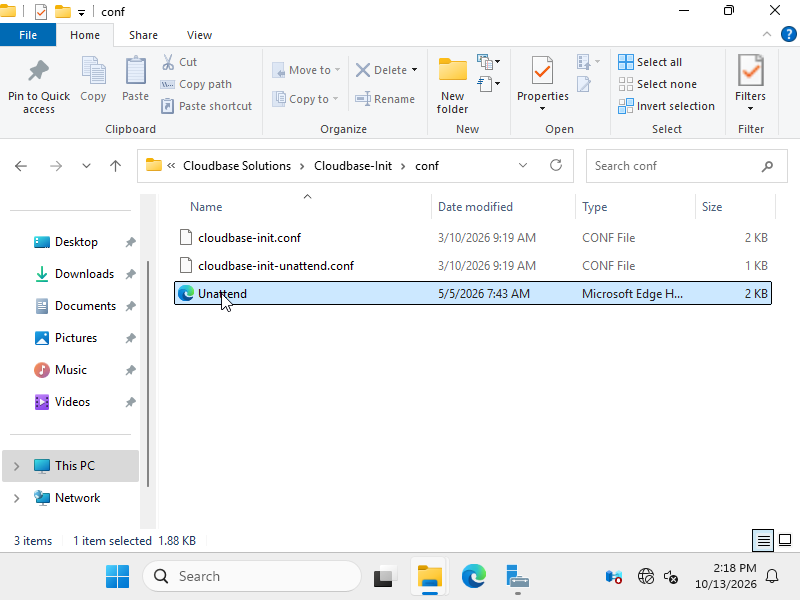Screen dimensions: 800x600
Task: Open address bar history dropdown
Action: pos(523,165)
